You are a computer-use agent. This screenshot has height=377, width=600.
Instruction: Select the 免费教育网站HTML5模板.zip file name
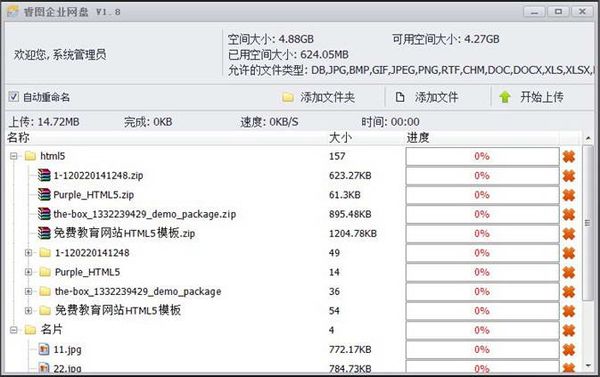point(124,233)
